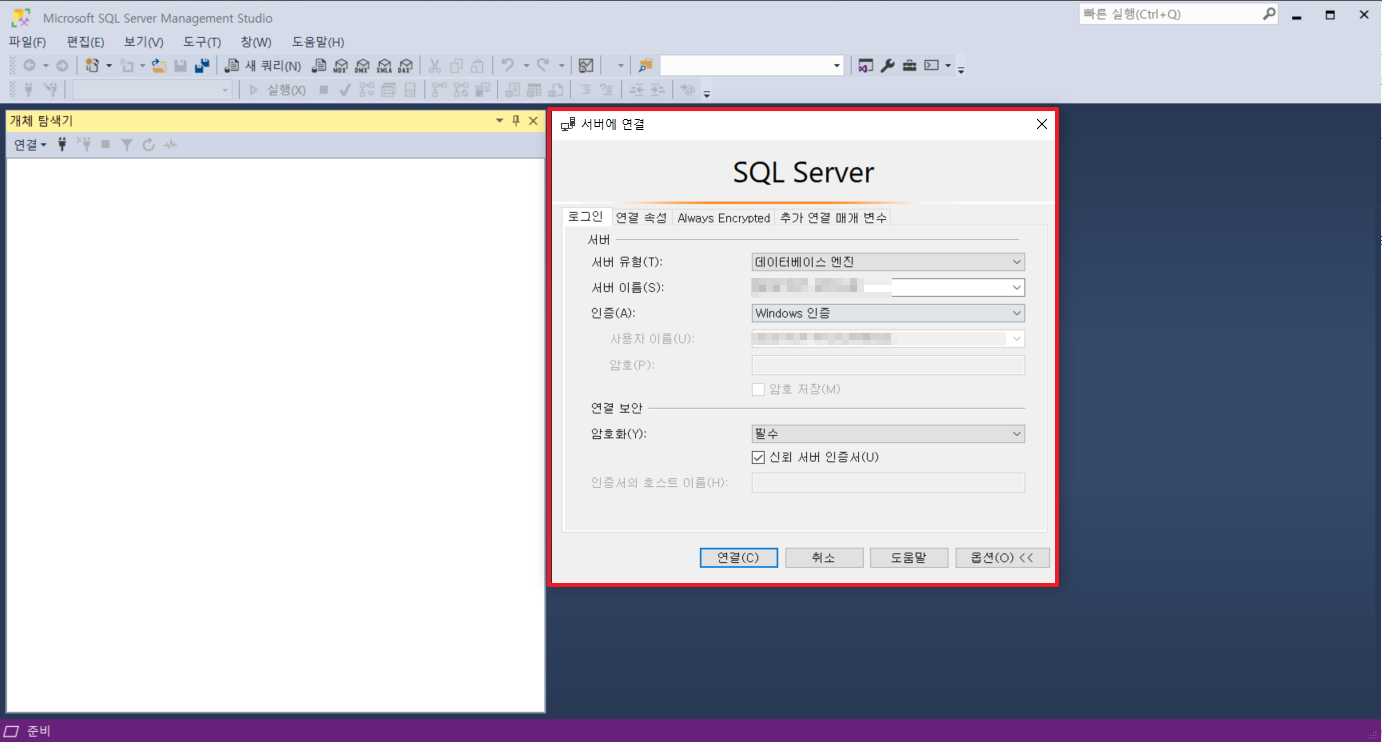
Task: Click the Save All disks icon
Action: tap(202, 66)
